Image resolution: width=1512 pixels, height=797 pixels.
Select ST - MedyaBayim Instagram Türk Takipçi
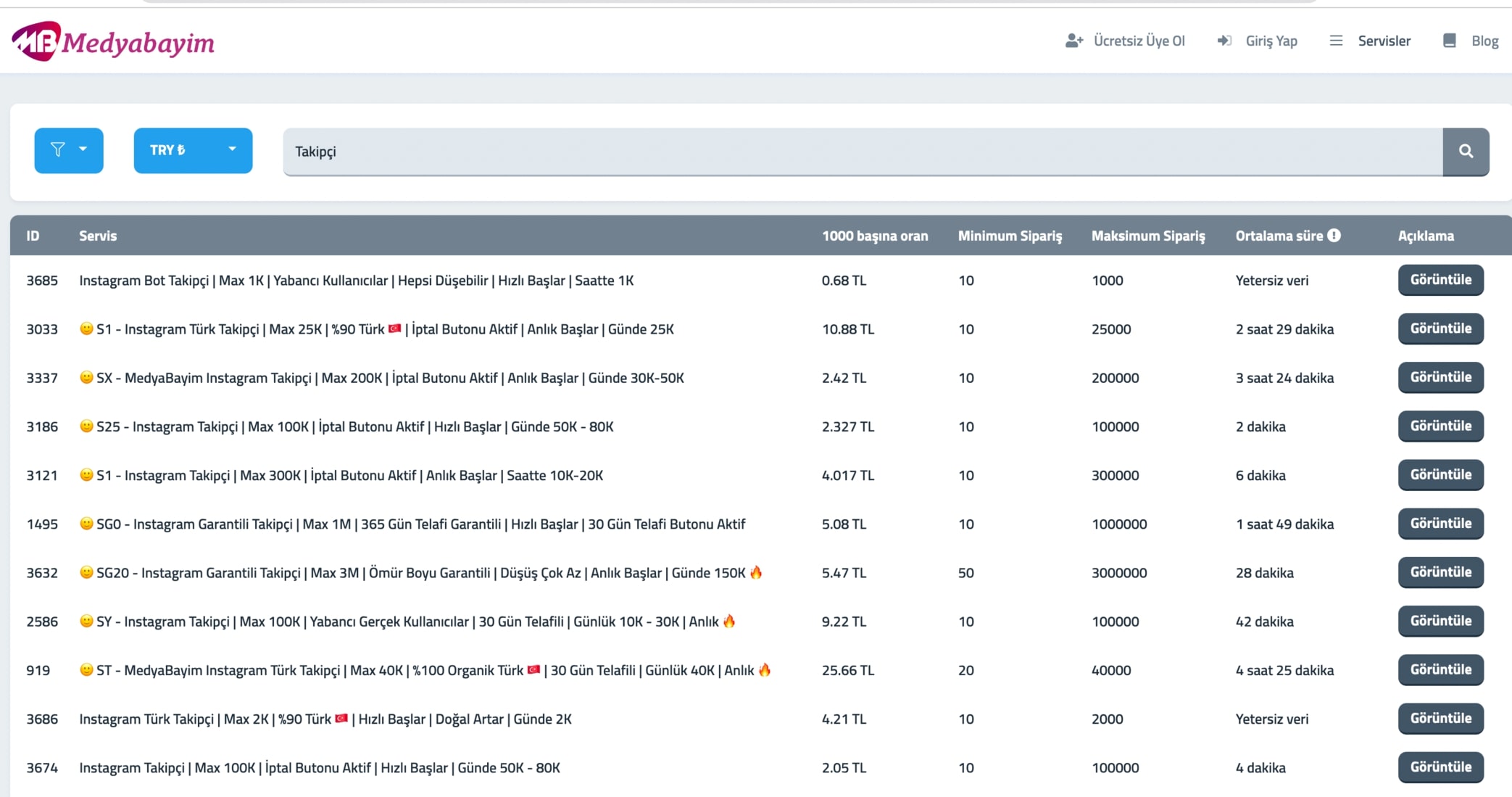coord(425,670)
